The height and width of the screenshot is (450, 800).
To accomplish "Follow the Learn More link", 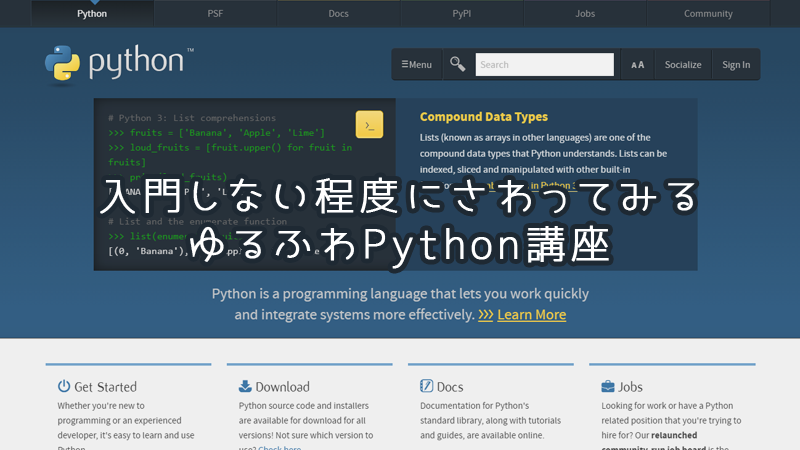I will pos(532,315).
